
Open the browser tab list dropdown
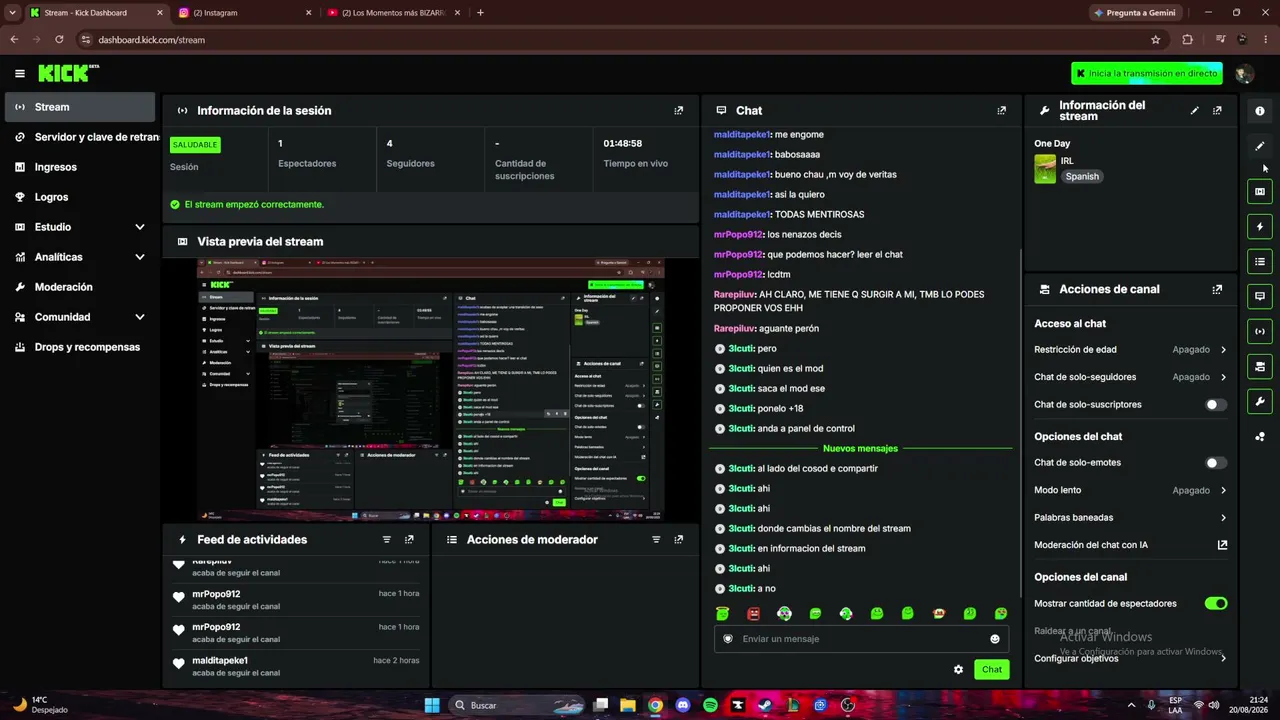tap(12, 13)
